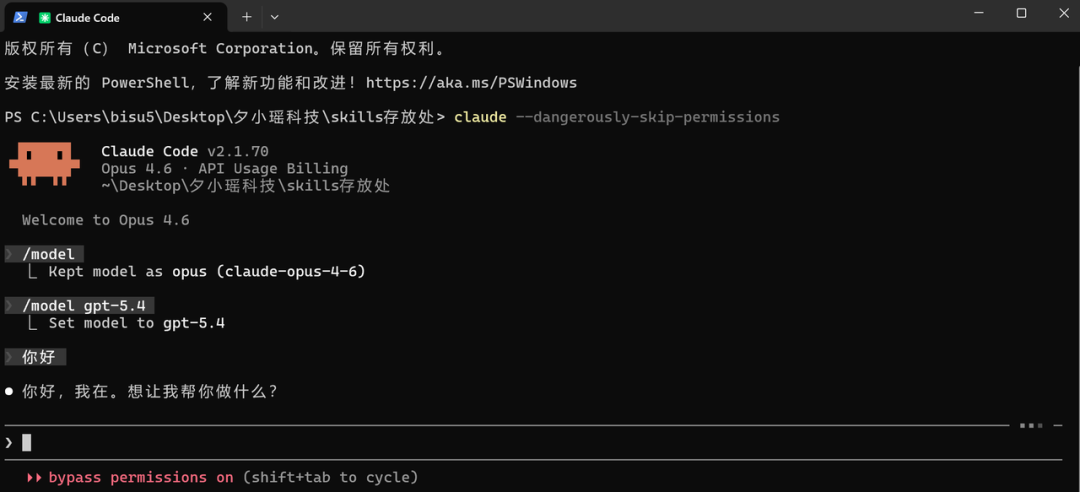Click the "你好" user message
This screenshot has height=492, width=1080.
[x=39, y=357]
